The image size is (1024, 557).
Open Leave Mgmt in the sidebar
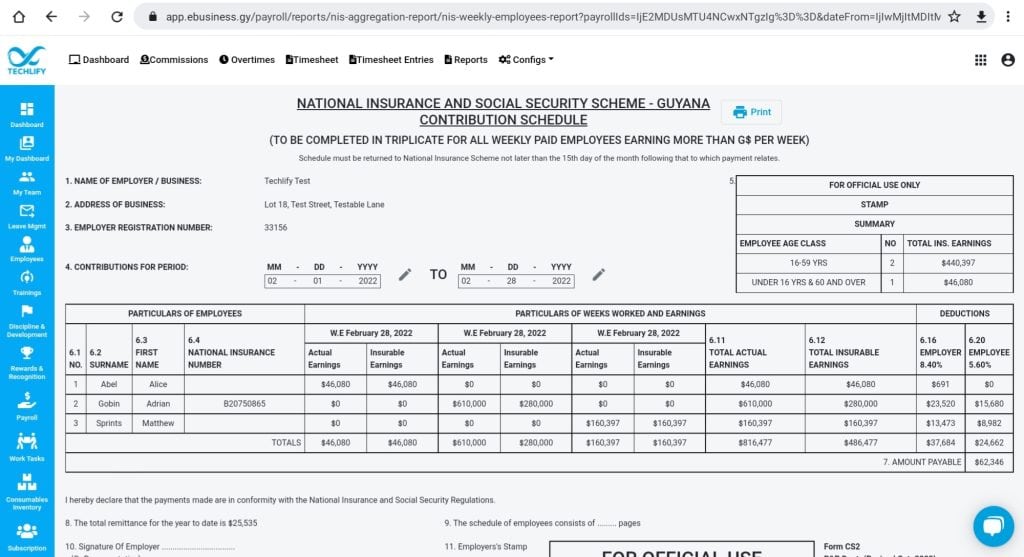coord(27,216)
